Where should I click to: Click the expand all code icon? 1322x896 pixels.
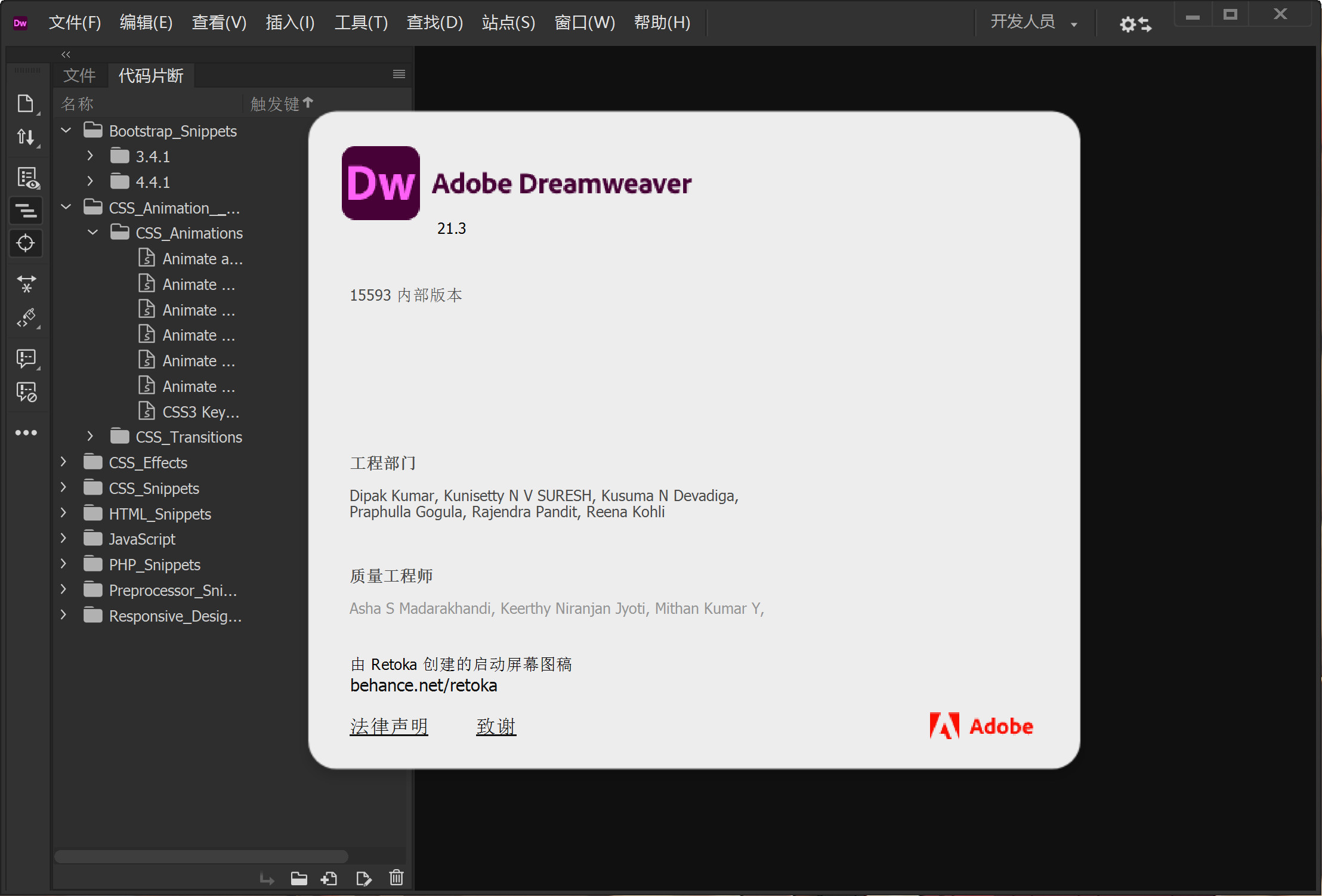click(x=26, y=284)
